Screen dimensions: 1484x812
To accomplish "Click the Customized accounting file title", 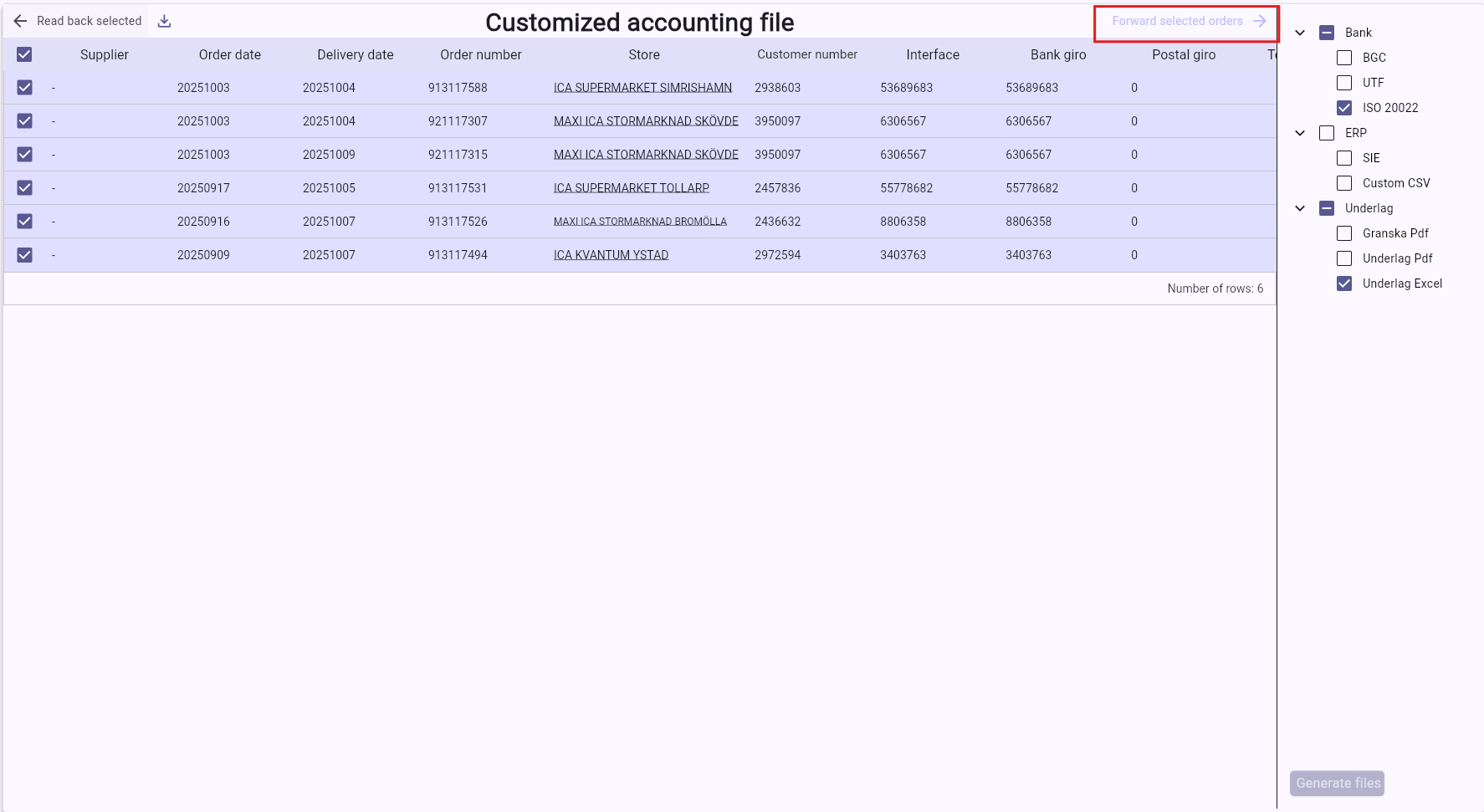I will click(640, 23).
